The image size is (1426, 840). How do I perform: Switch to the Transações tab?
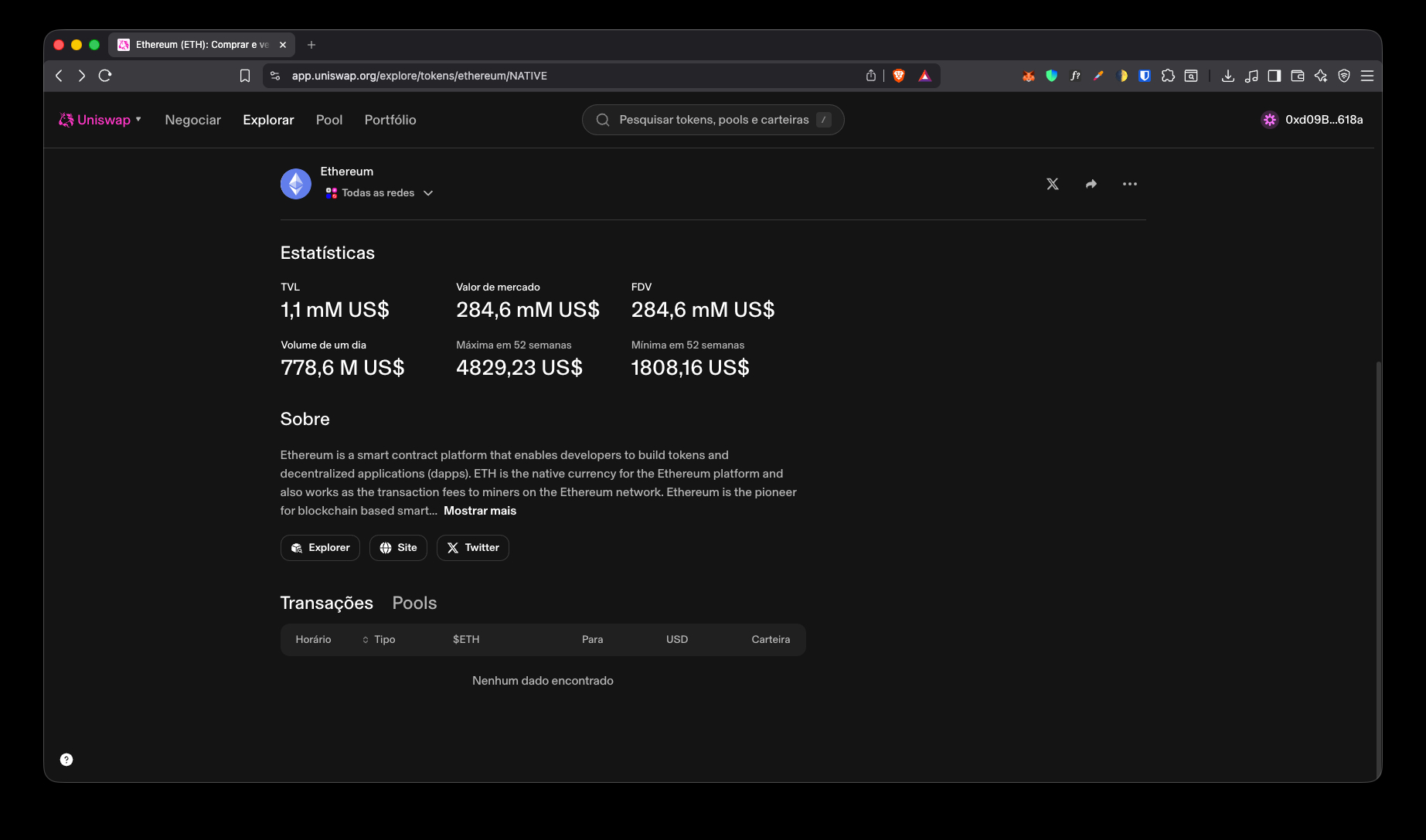pos(327,603)
